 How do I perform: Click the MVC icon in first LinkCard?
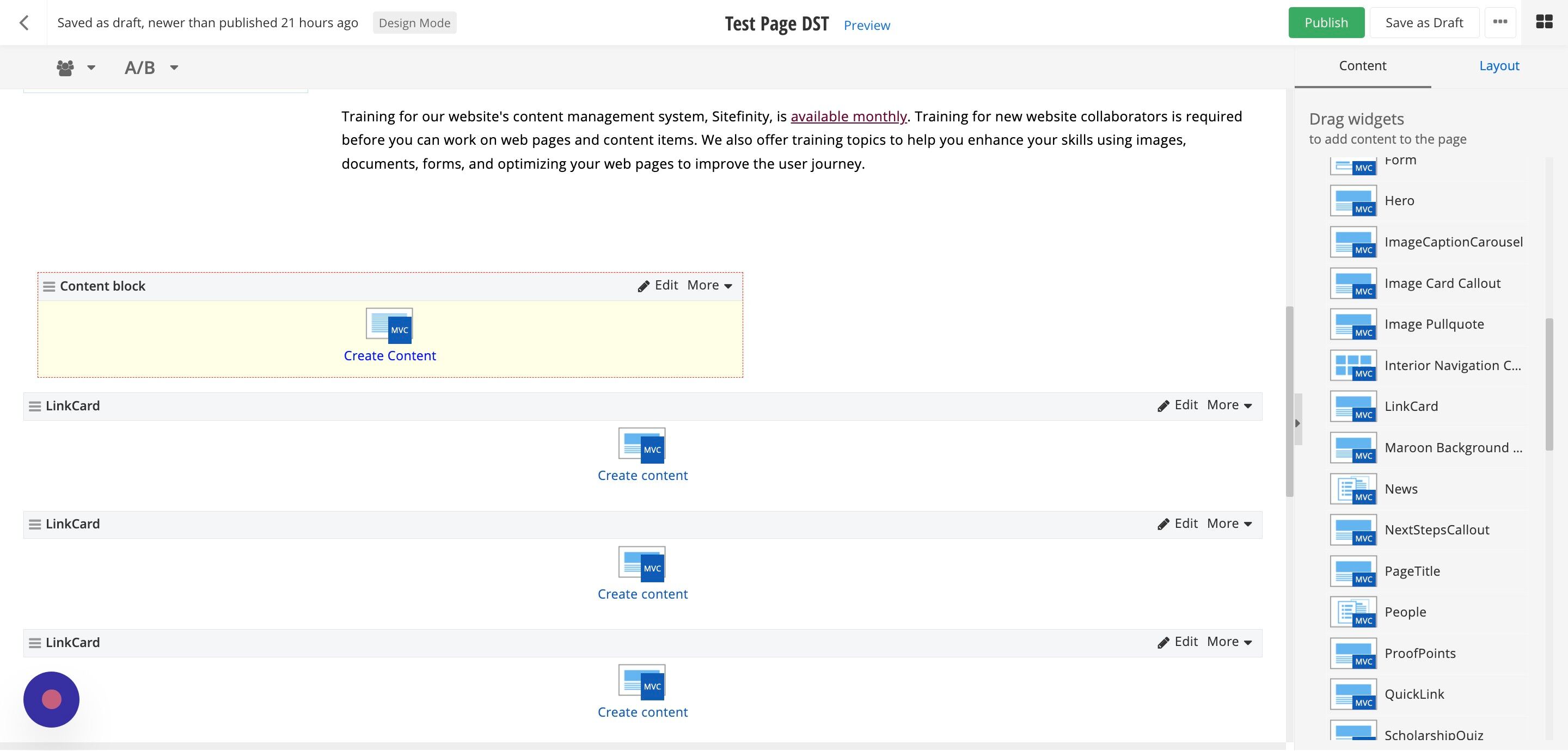[x=642, y=445]
